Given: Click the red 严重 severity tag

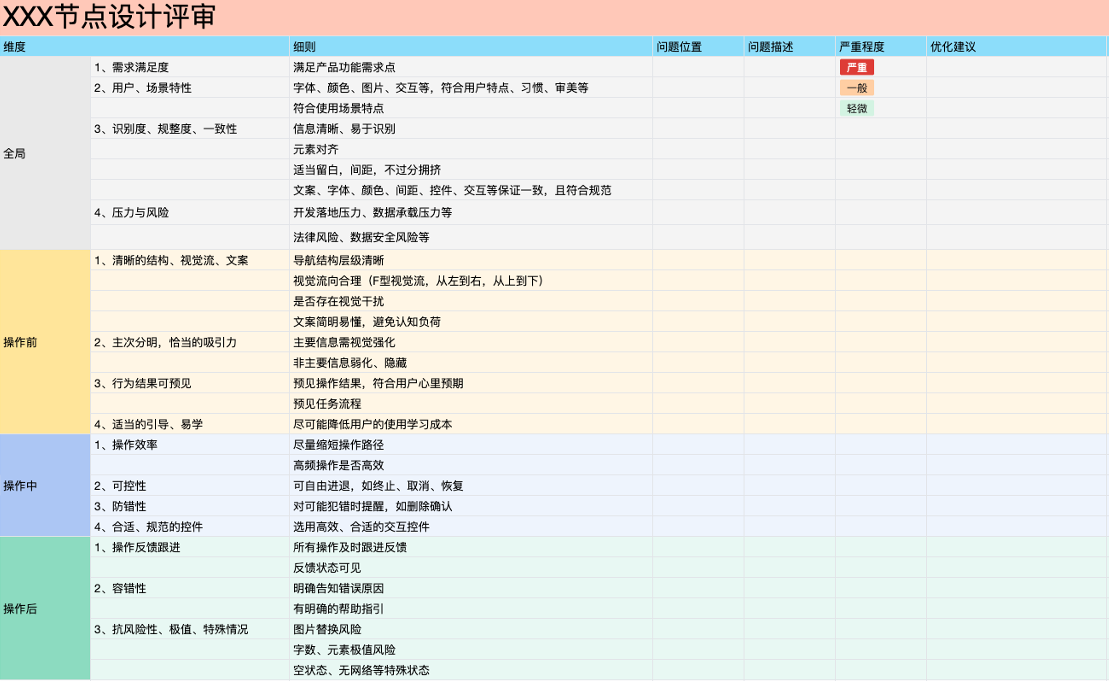Looking at the screenshot, I should [857, 67].
